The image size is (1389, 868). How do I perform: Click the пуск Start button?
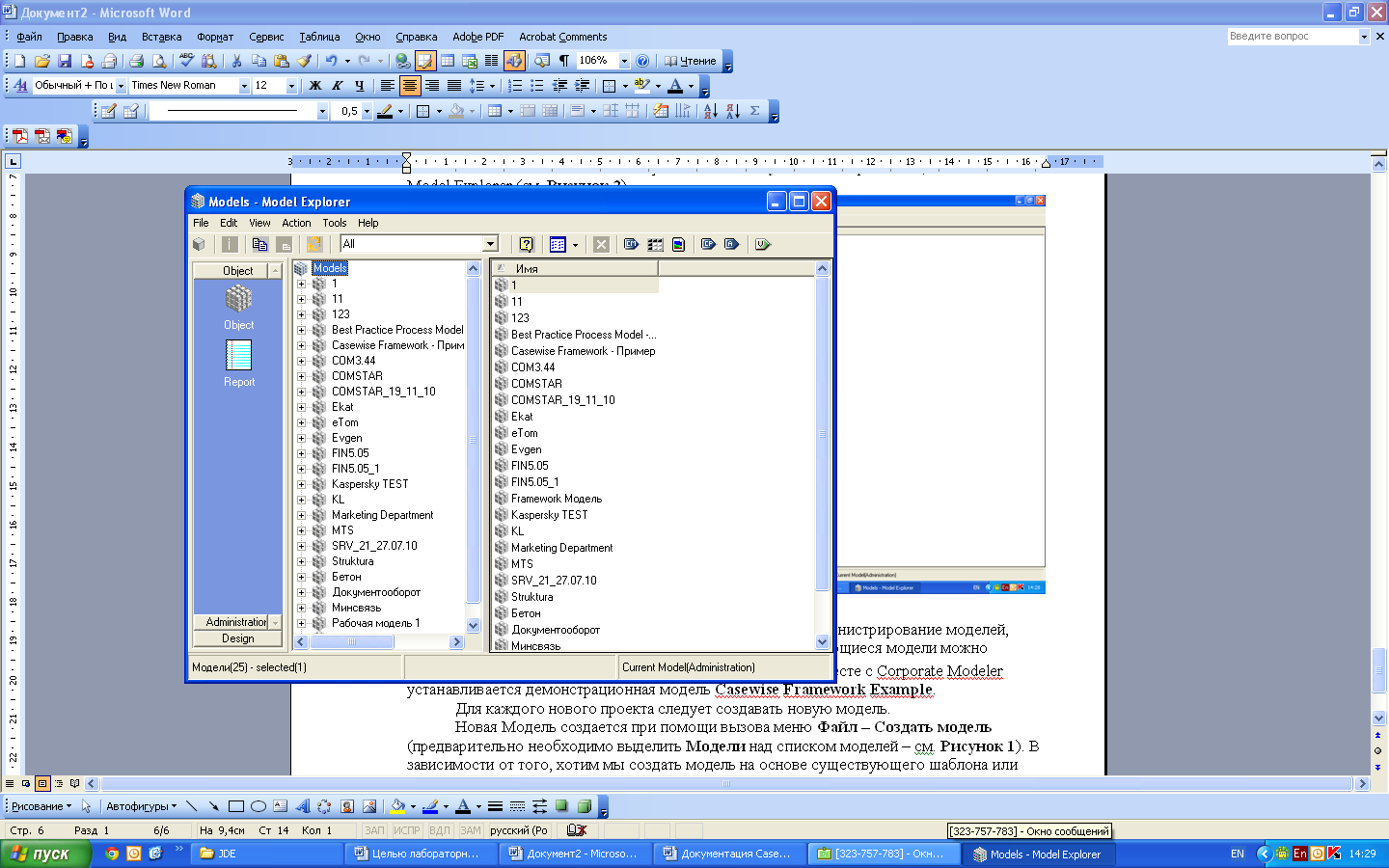tap(45, 854)
